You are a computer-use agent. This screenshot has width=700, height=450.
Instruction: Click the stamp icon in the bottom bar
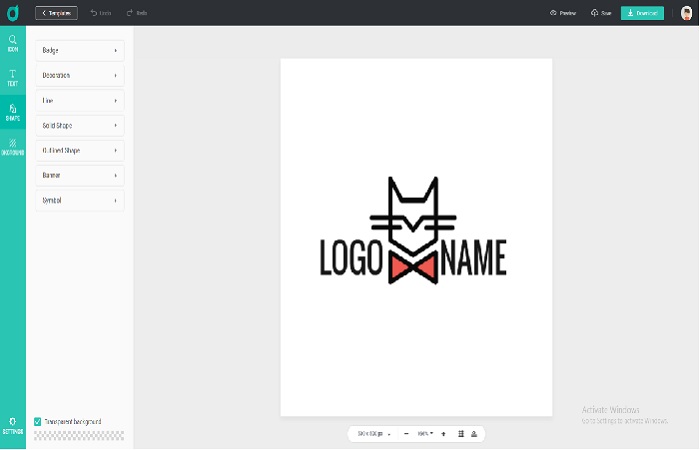(x=474, y=433)
